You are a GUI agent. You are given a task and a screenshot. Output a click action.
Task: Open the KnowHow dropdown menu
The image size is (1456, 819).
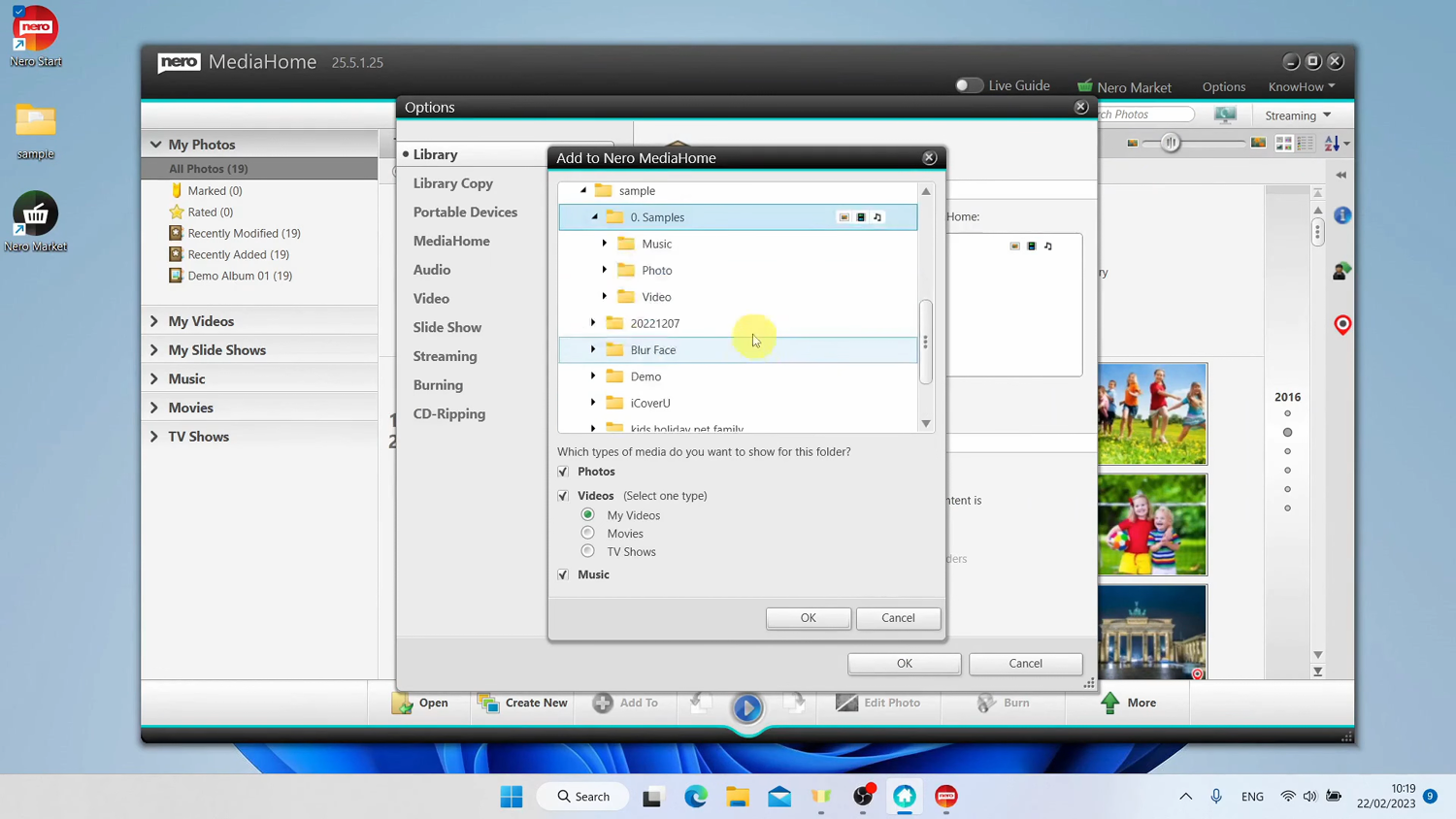point(1302,87)
